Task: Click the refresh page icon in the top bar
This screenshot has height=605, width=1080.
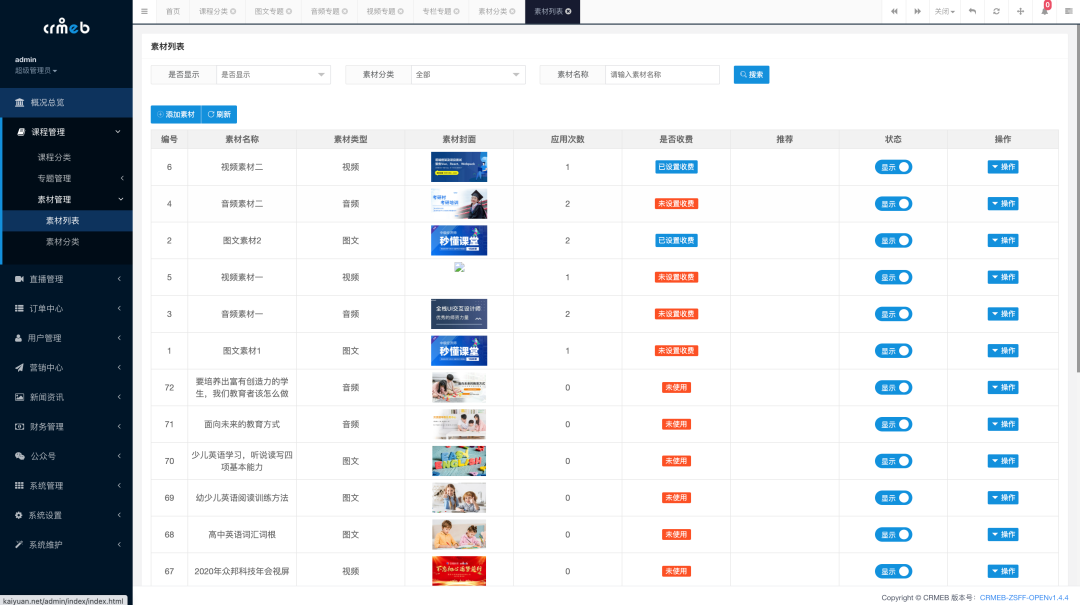Action: pyautogui.click(x=995, y=11)
